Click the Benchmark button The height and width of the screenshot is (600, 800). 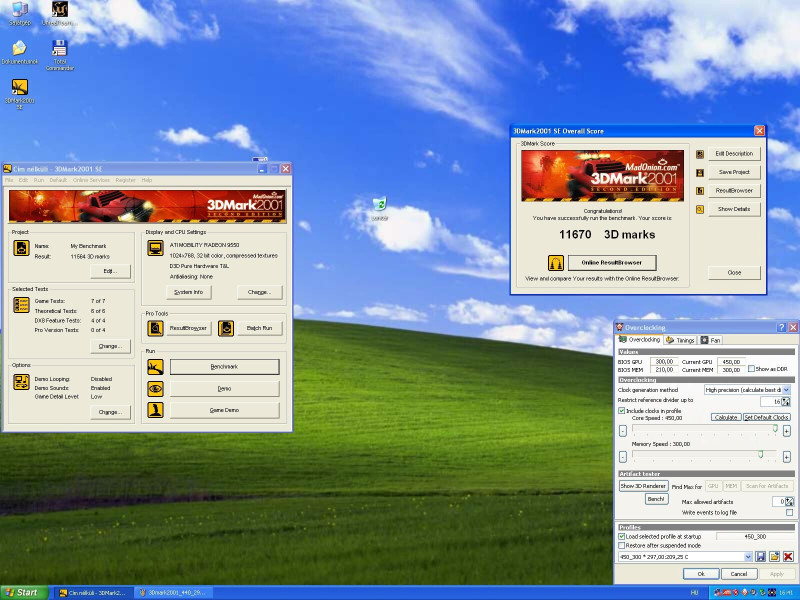tap(224, 367)
